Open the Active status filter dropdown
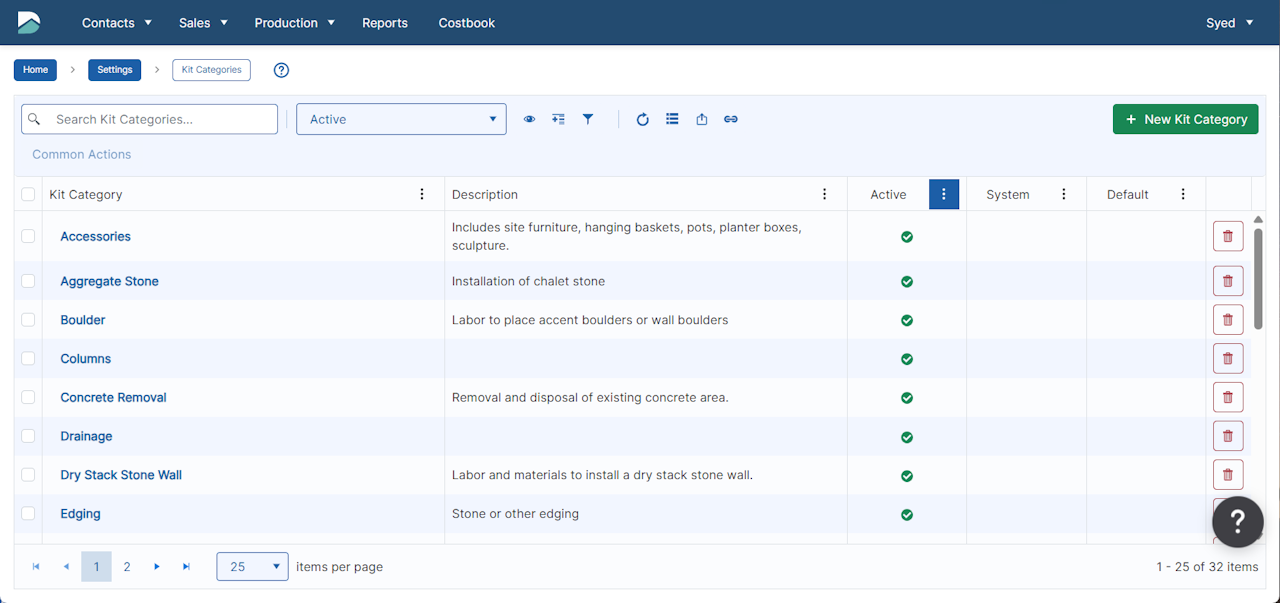 pyautogui.click(x=401, y=119)
